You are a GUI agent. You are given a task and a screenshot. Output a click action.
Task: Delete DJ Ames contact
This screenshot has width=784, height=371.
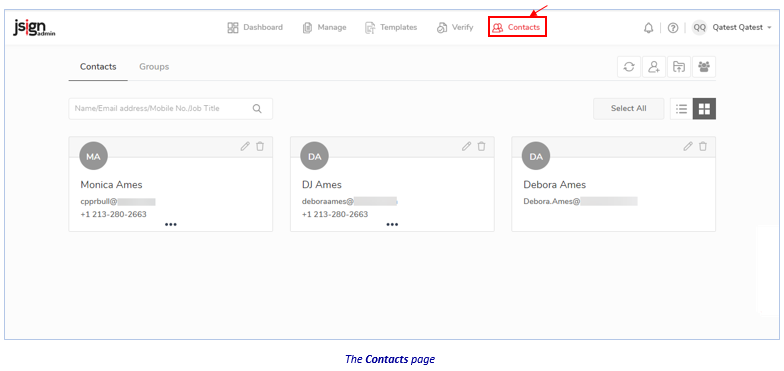481,146
